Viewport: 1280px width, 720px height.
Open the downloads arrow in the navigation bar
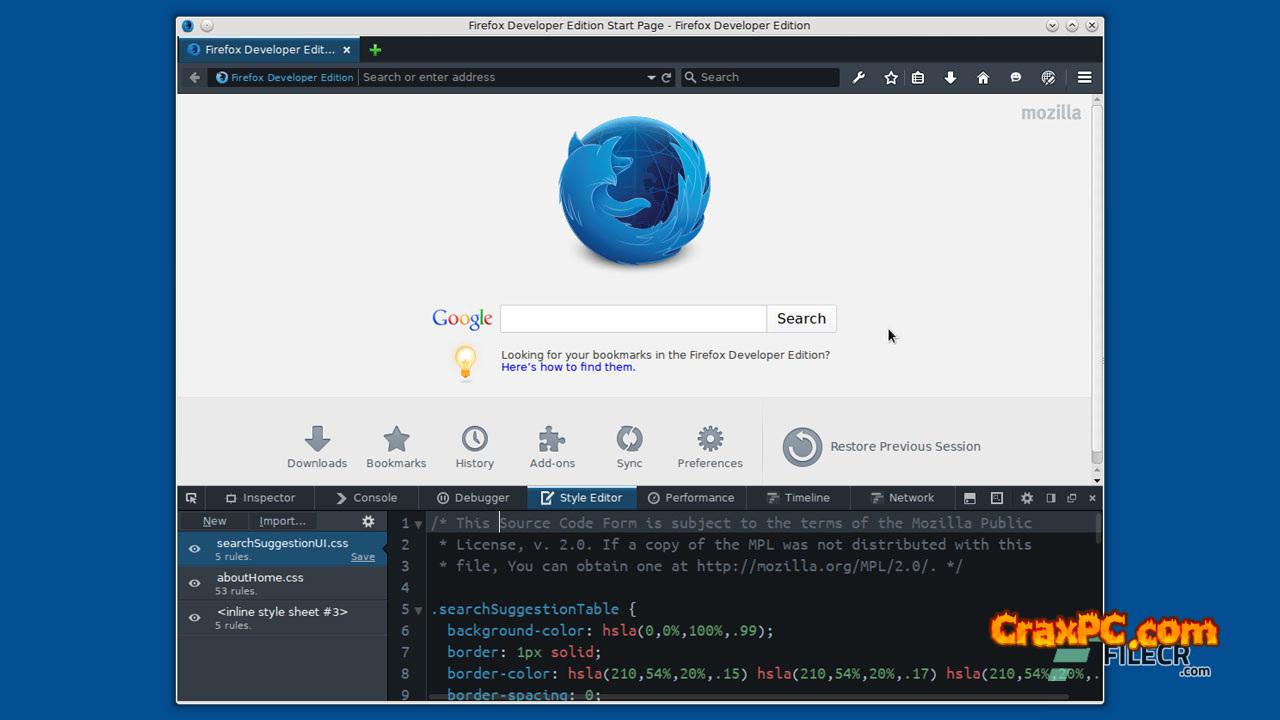point(950,77)
